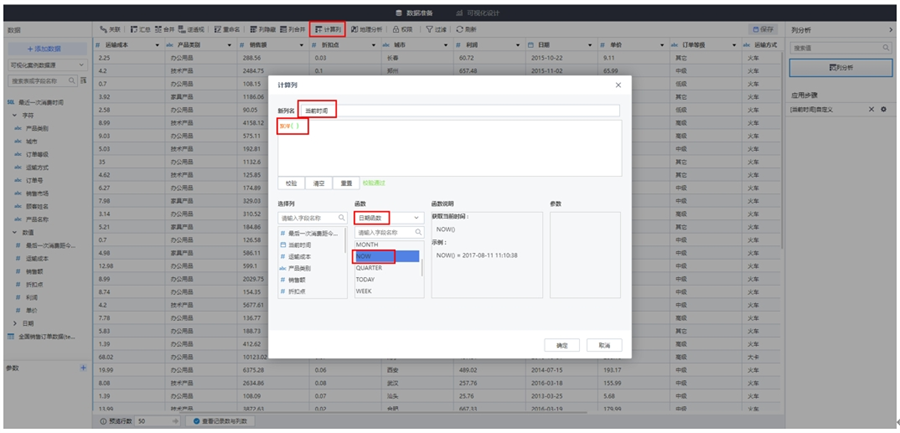Click the 列隐藏 (hide column) toolbar icon
900x433 pixels.
[262, 30]
